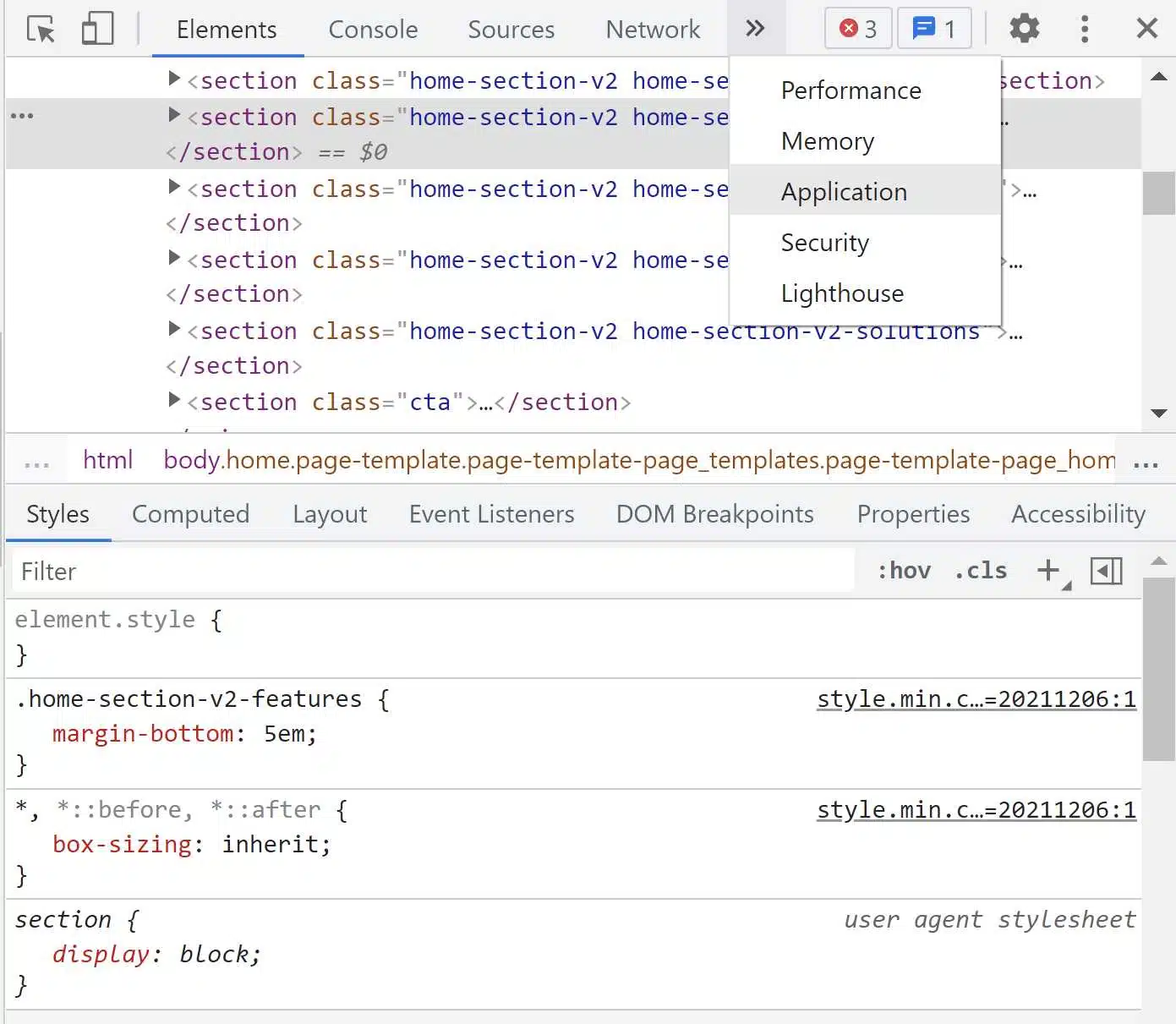This screenshot has width=1176, height=1024.
Task: Expand the cta section node
Action: point(174,402)
